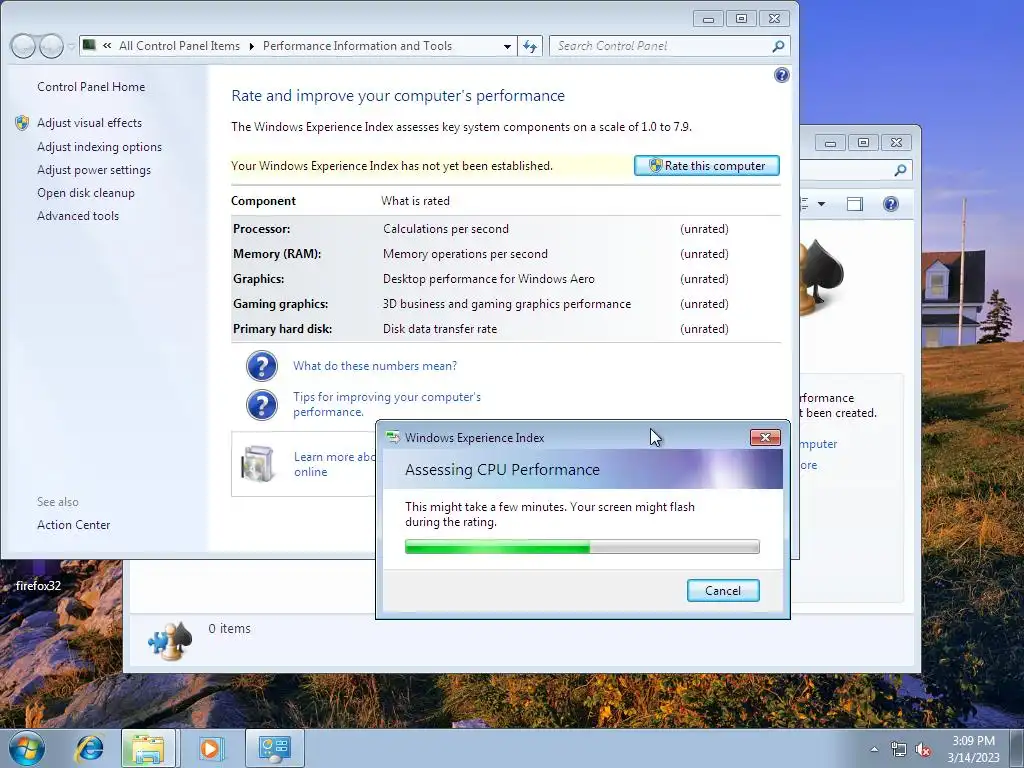The image size is (1024, 768).
Task: Click the Component column header
Action: (263, 201)
